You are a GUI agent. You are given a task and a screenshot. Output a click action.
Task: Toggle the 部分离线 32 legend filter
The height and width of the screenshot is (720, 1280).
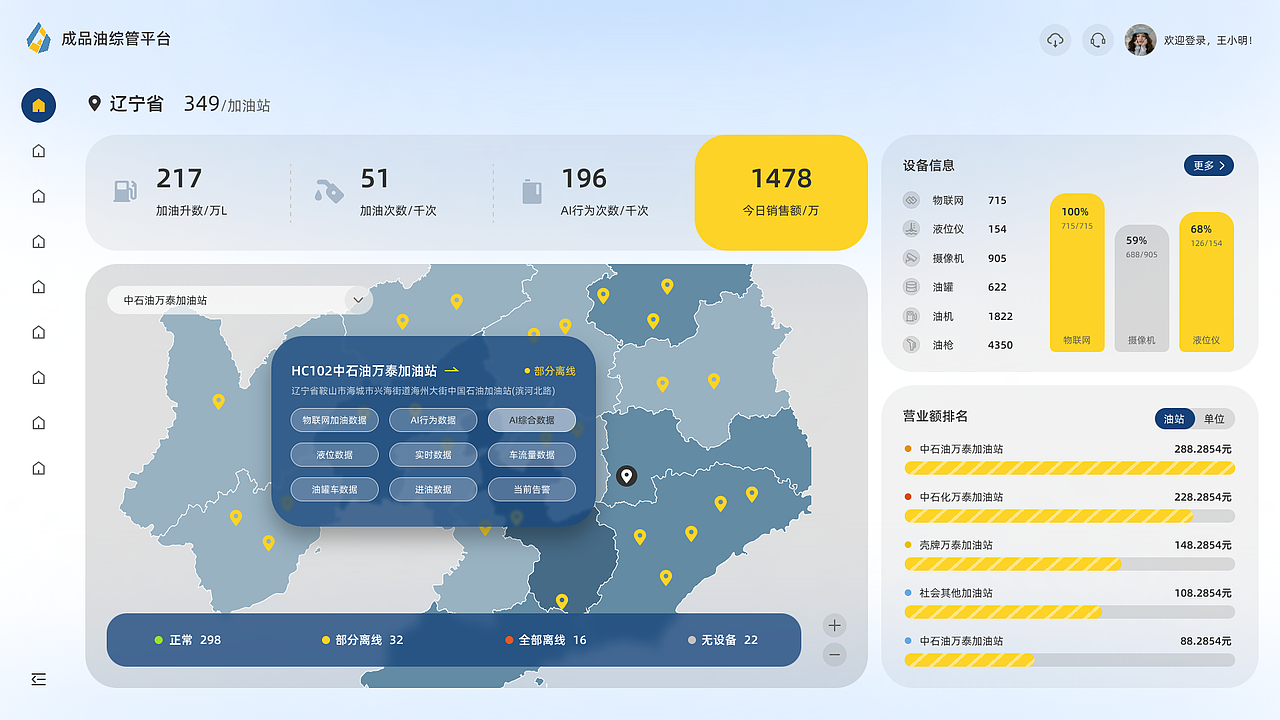pyautogui.click(x=362, y=640)
